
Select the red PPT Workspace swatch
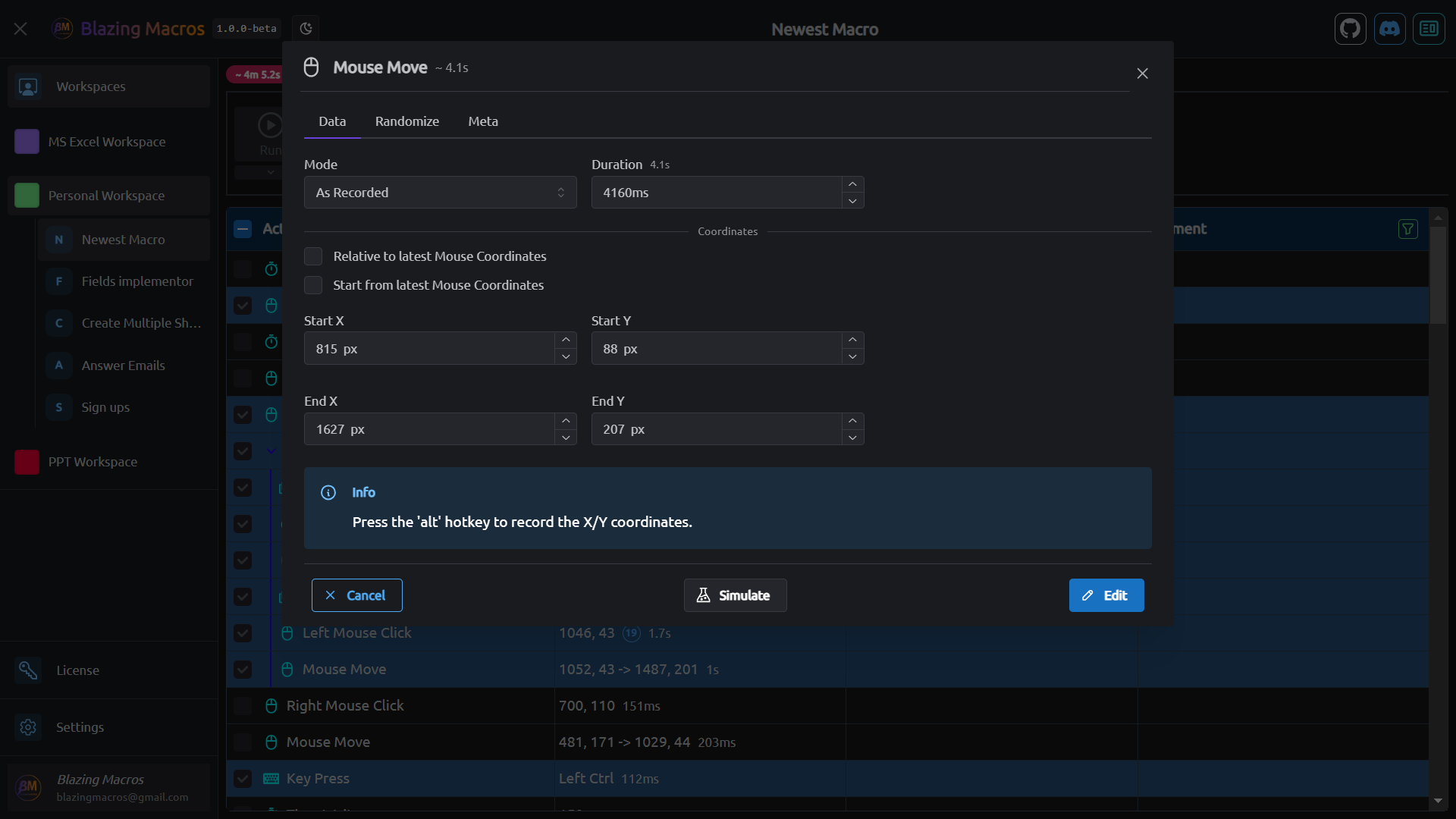[27, 462]
